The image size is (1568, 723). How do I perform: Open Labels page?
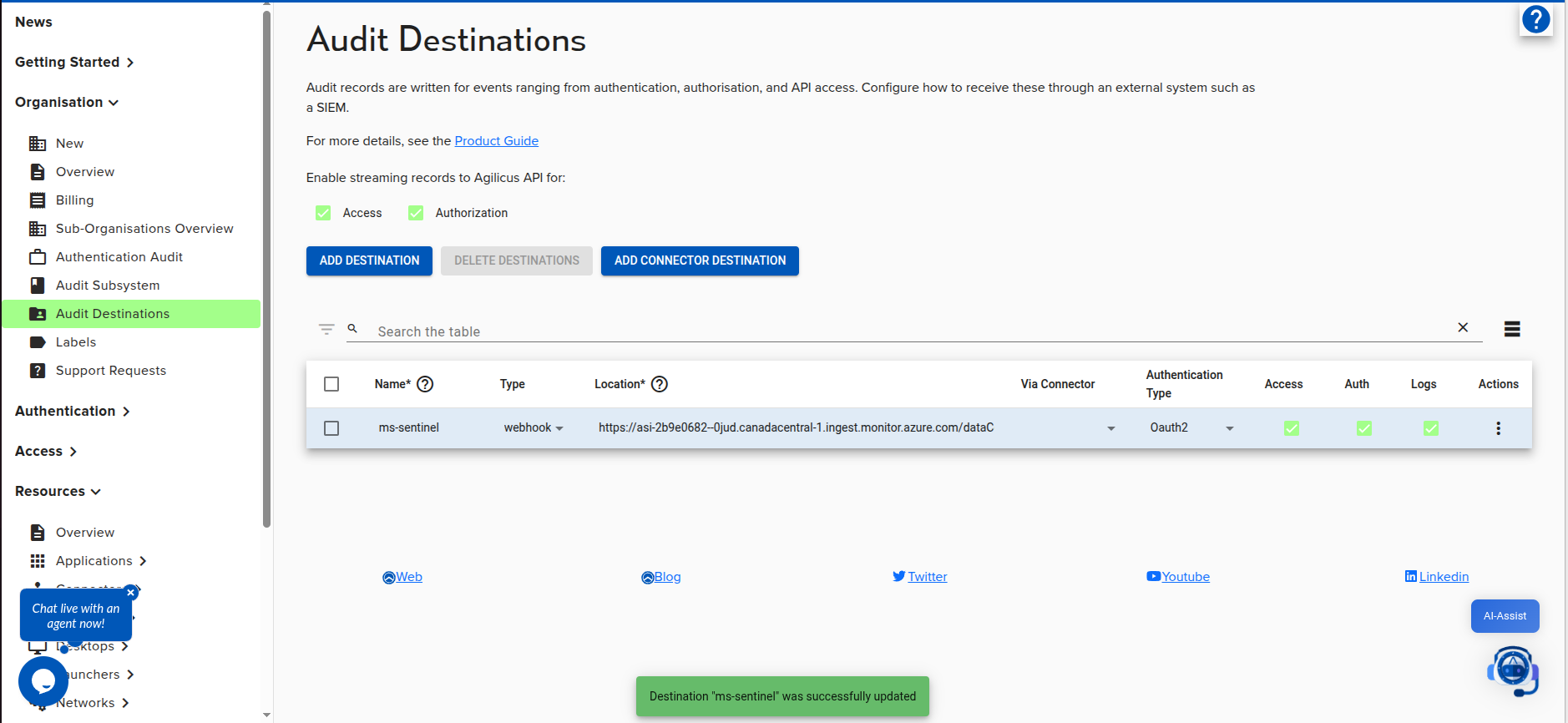click(76, 342)
